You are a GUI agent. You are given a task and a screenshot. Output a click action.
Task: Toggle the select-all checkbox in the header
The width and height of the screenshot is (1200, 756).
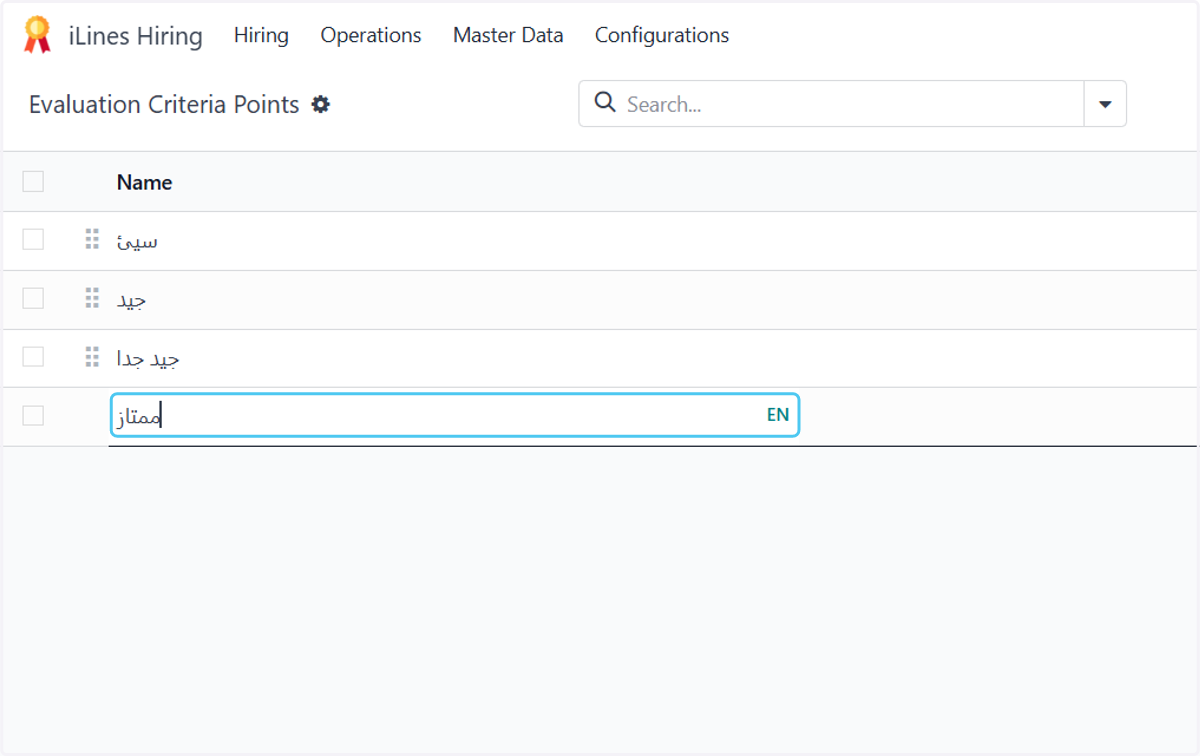click(33, 181)
